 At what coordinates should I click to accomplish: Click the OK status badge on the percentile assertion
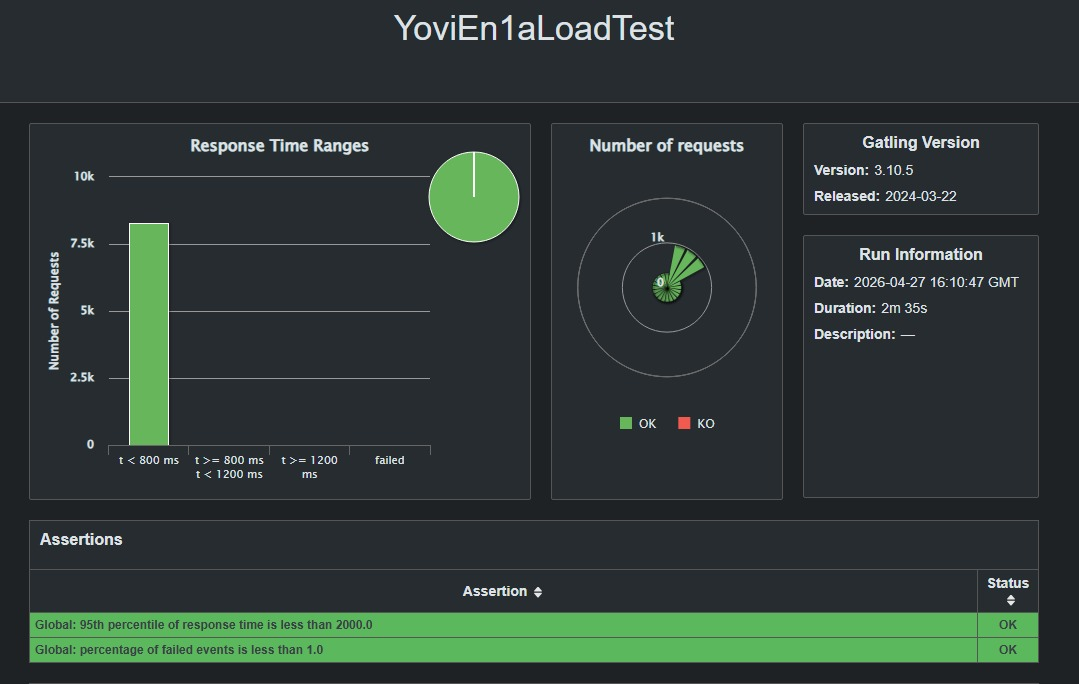1006,624
